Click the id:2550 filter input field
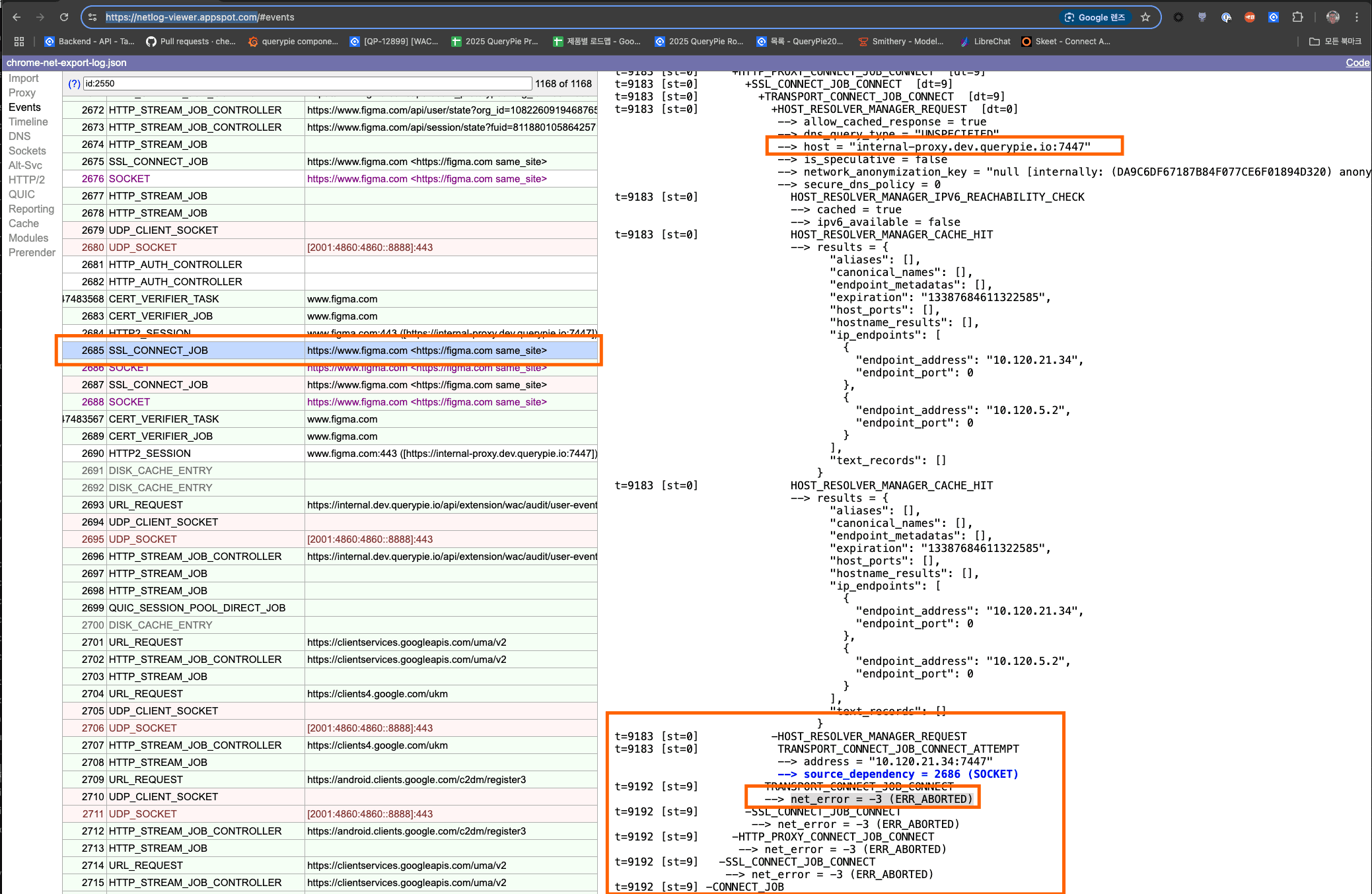The image size is (1372, 894). [307, 83]
